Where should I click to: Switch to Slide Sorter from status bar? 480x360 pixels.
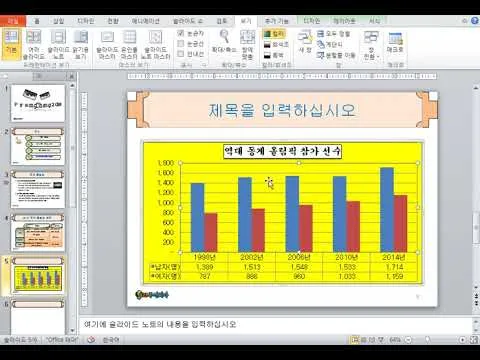point(364,340)
